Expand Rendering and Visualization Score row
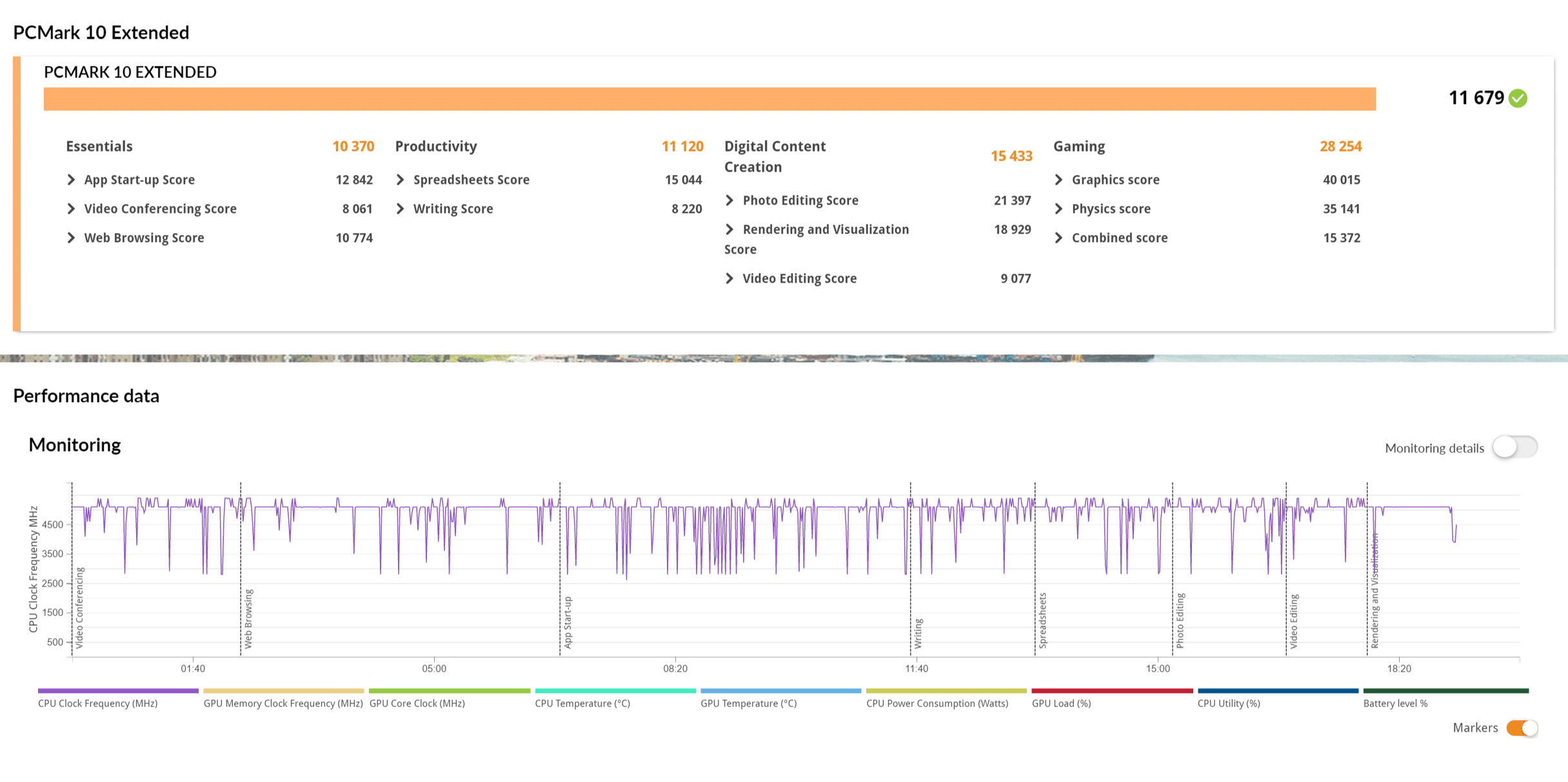 coord(729,230)
